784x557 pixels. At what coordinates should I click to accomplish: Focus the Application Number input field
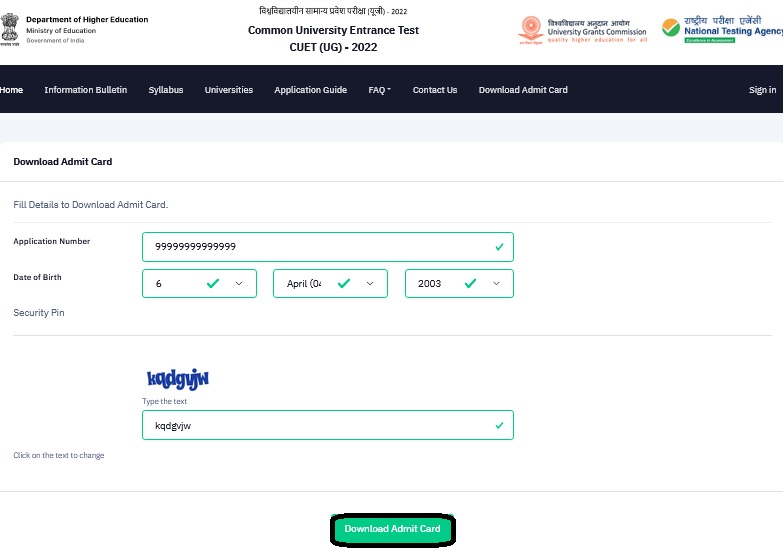click(x=328, y=247)
